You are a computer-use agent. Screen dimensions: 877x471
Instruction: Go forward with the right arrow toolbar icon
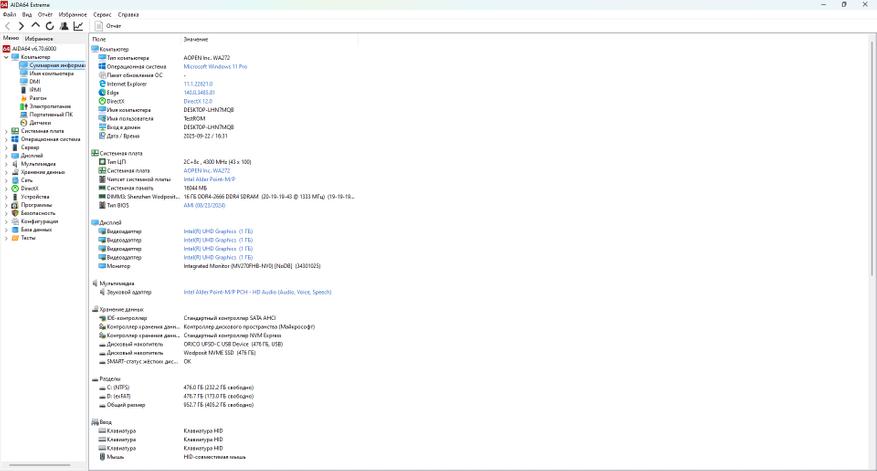(x=21, y=26)
